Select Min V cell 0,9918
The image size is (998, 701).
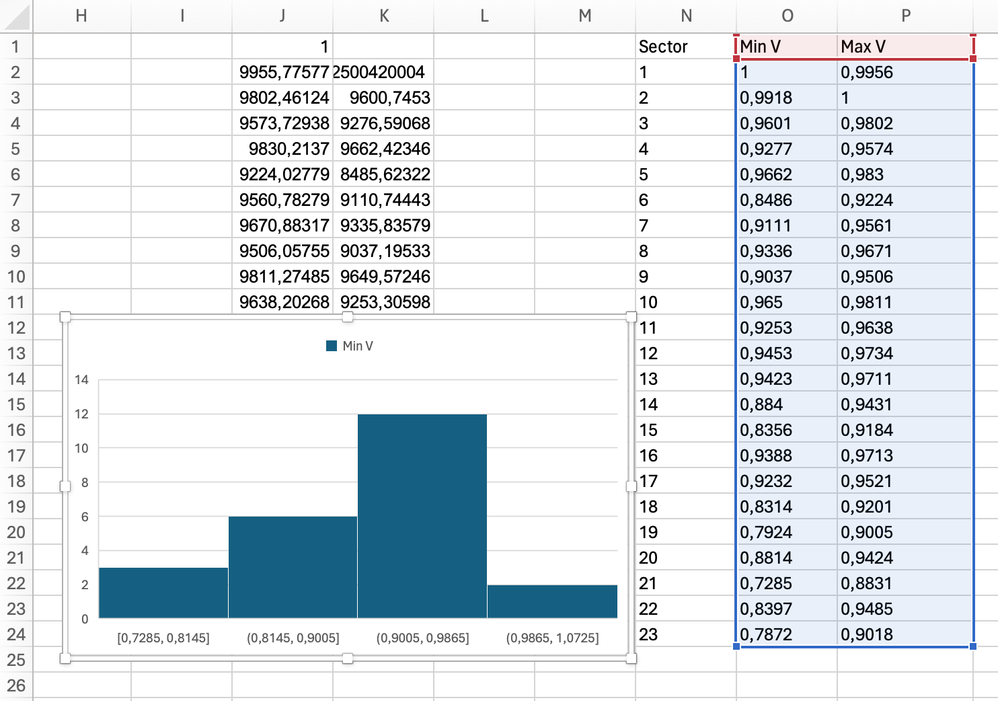tap(787, 97)
